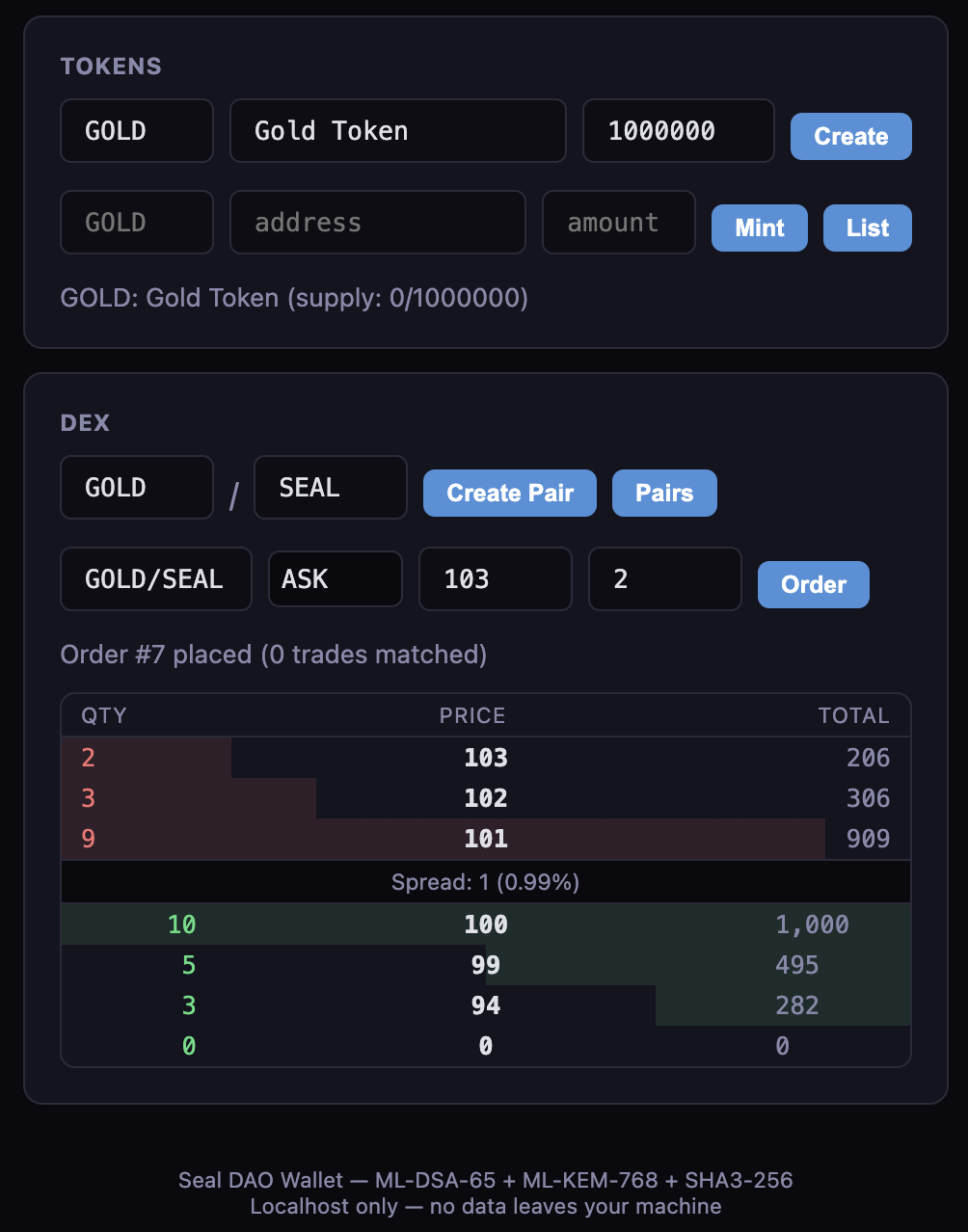
Task: Open the Pairs listing
Action: 663,493
